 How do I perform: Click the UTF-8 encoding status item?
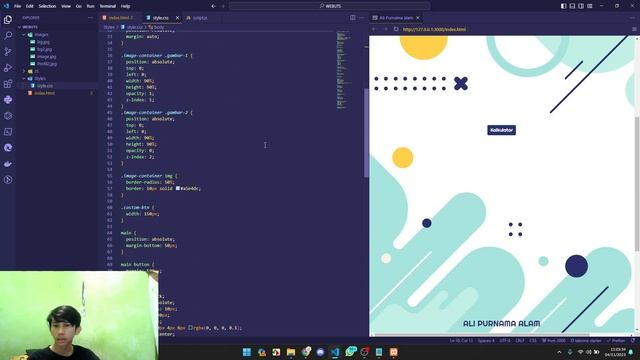click(504, 340)
